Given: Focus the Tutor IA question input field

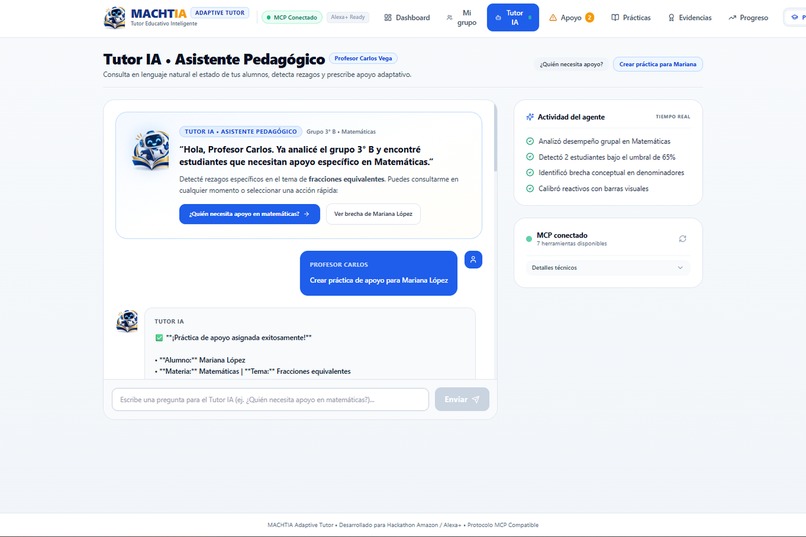Looking at the screenshot, I should point(270,399).
